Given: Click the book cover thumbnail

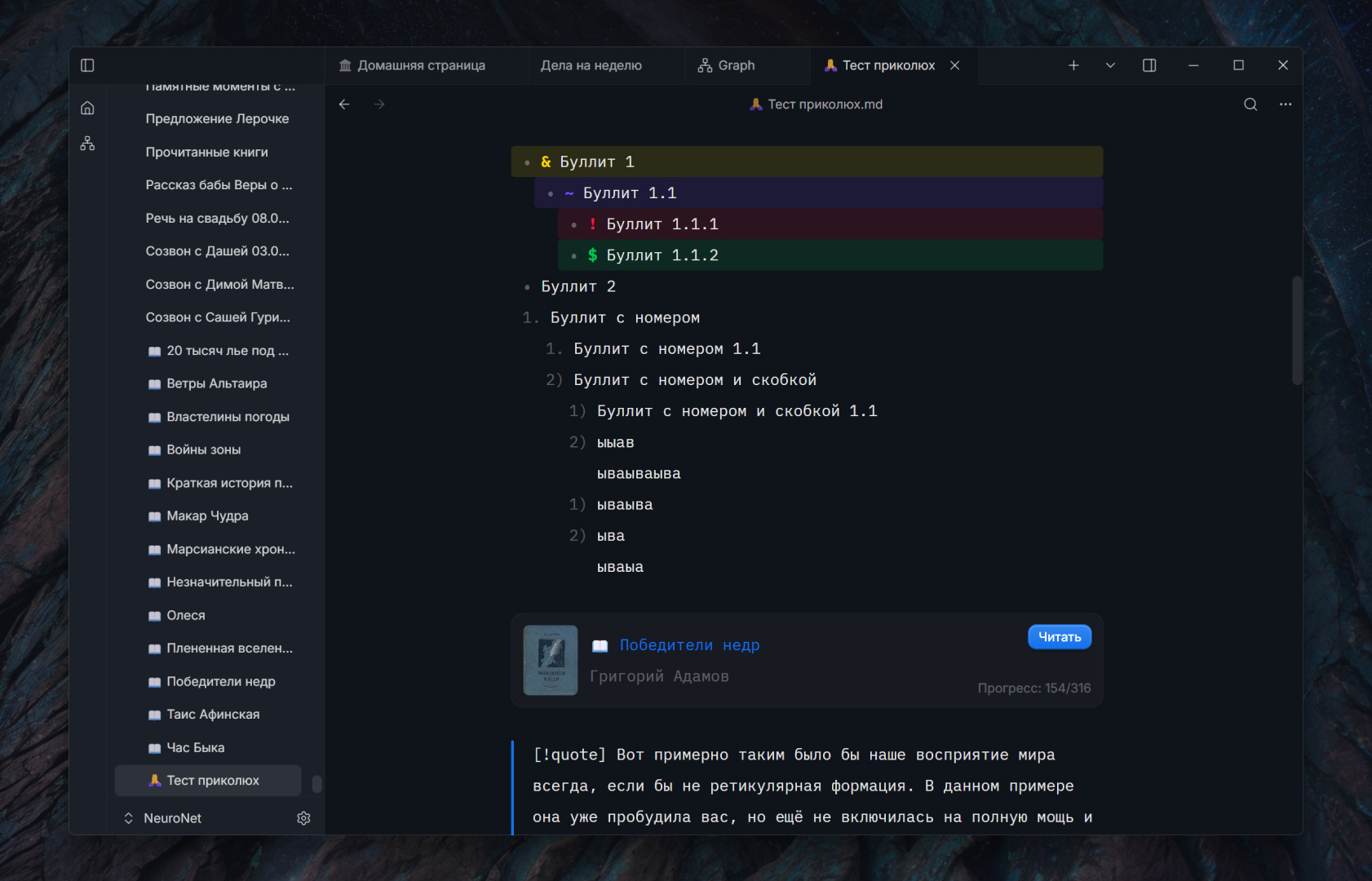Looking at the screenshot, I should pyautogui.click(x=551, y=660).
